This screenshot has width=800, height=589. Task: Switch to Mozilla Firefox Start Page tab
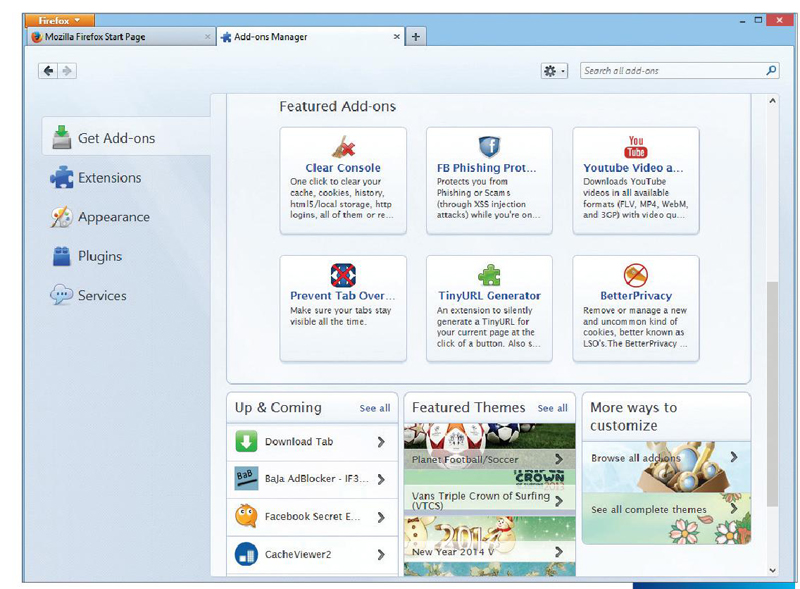coord(122,37)
